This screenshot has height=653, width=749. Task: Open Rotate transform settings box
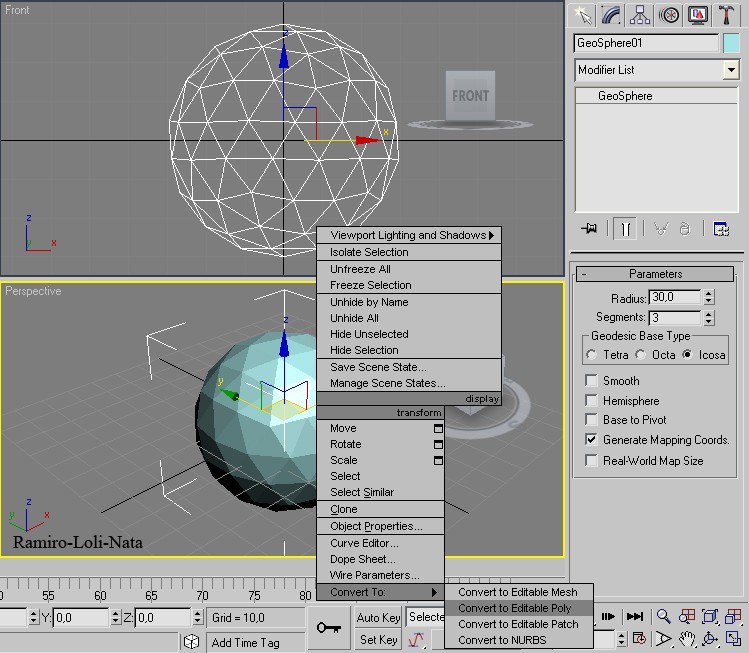pyautogui.click(x=438, y=444)
